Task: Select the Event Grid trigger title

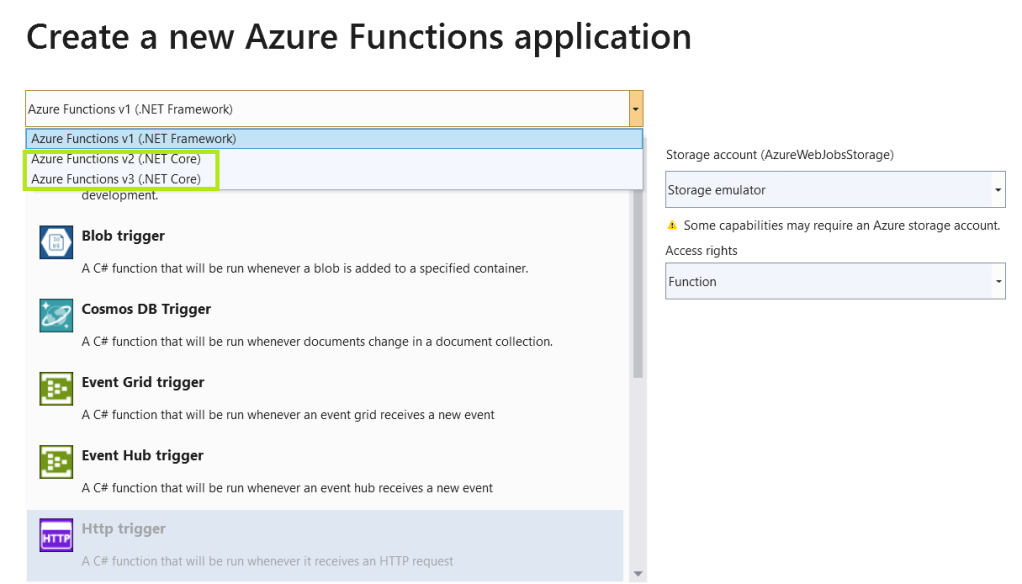Action: 143,382
